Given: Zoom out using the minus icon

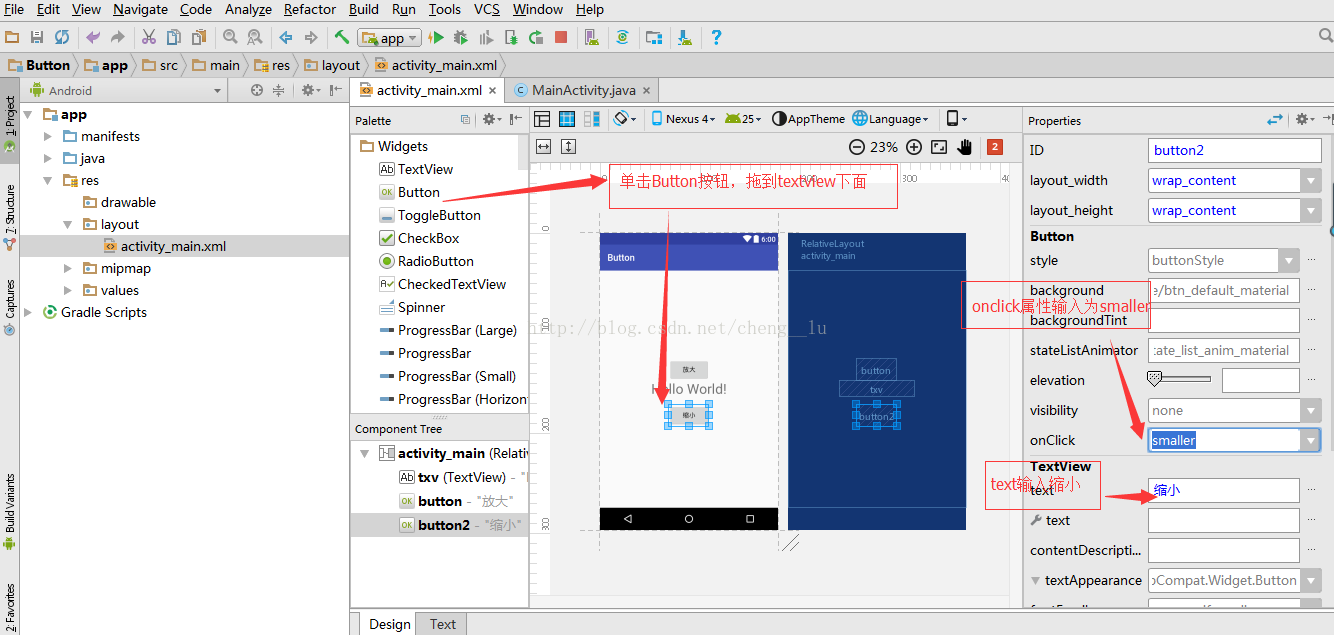Looking at the screenshot, I should click(x=857, y=147).
